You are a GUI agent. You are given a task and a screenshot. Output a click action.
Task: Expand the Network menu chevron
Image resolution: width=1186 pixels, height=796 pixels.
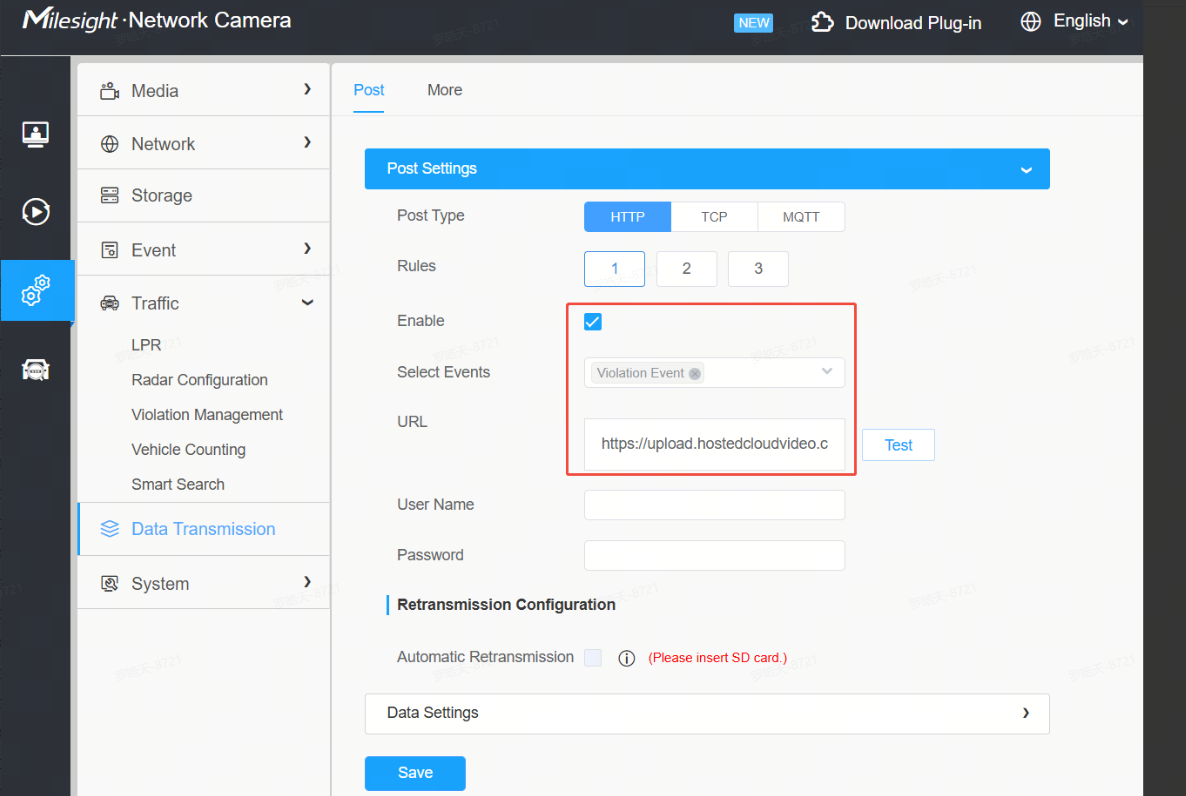[x=307, y=142]
